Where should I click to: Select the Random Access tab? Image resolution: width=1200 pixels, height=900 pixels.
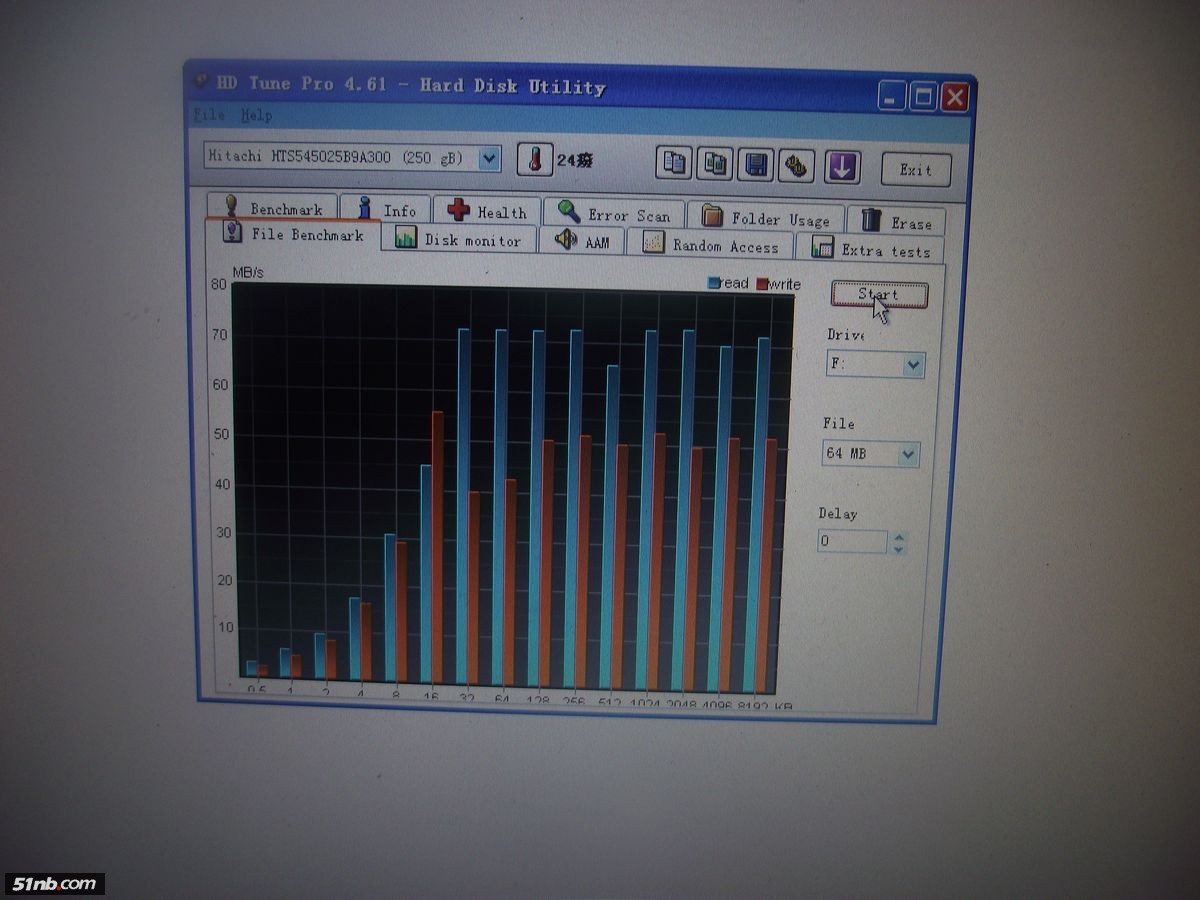(x=711, y=245)
